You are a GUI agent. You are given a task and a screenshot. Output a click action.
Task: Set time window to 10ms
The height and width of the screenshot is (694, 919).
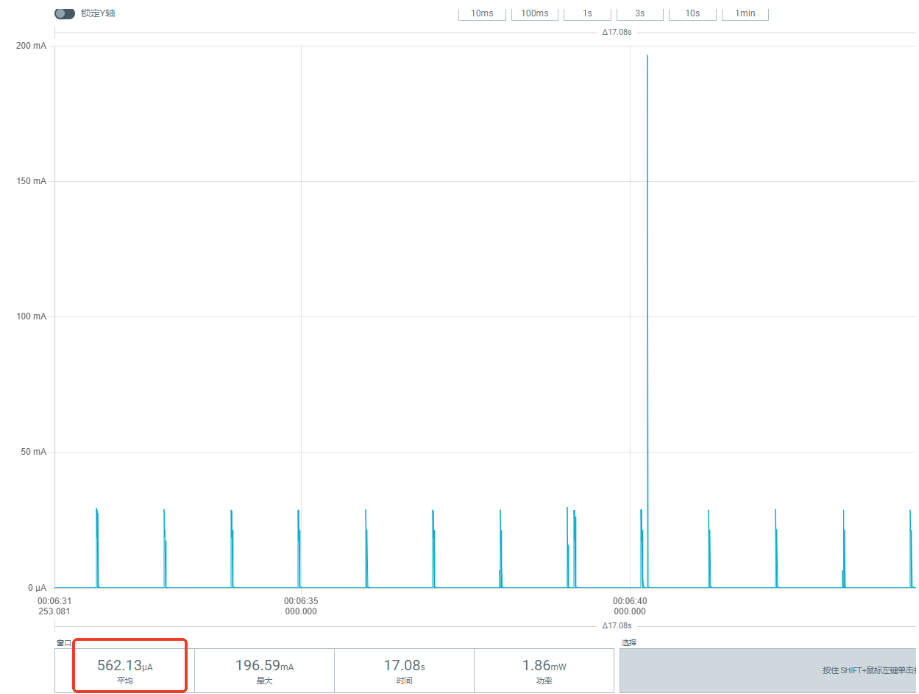point(482,13)
